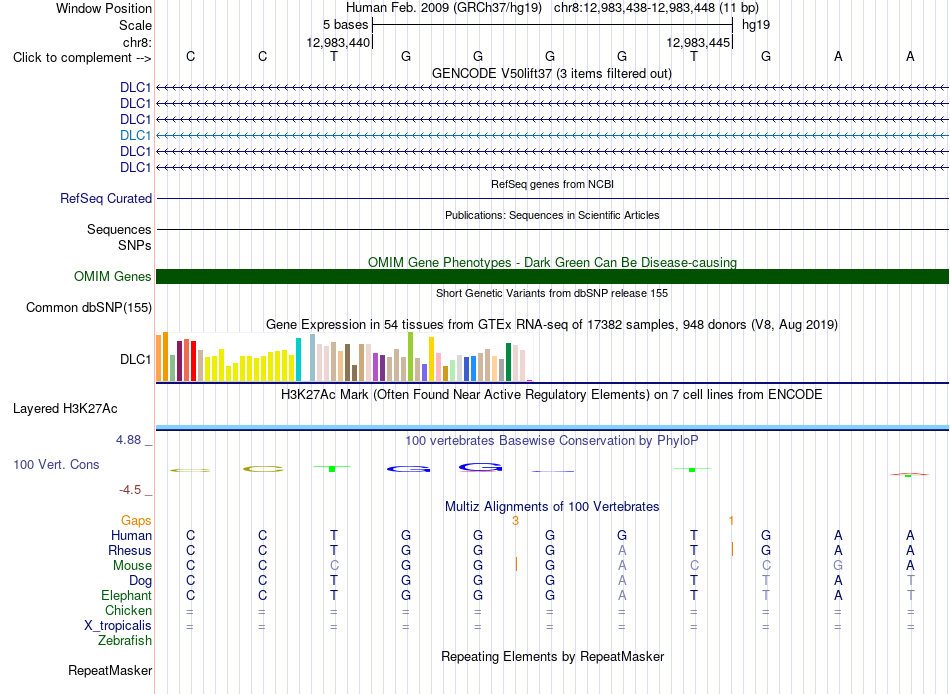Image resolution: width=950 pixels, height=694 pixels.
Task: Click 'Repeating Elements by RepeatMasker' title
Action: click(x=553, y=656)
